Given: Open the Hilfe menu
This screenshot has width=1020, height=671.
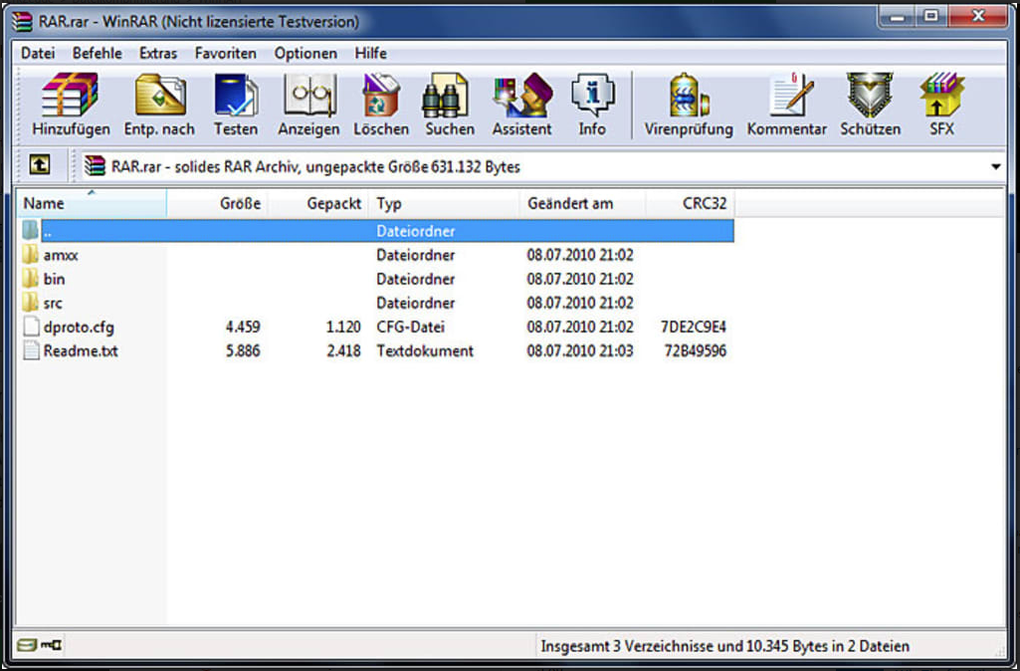Looking at the screenshot, I should (371, 53).
